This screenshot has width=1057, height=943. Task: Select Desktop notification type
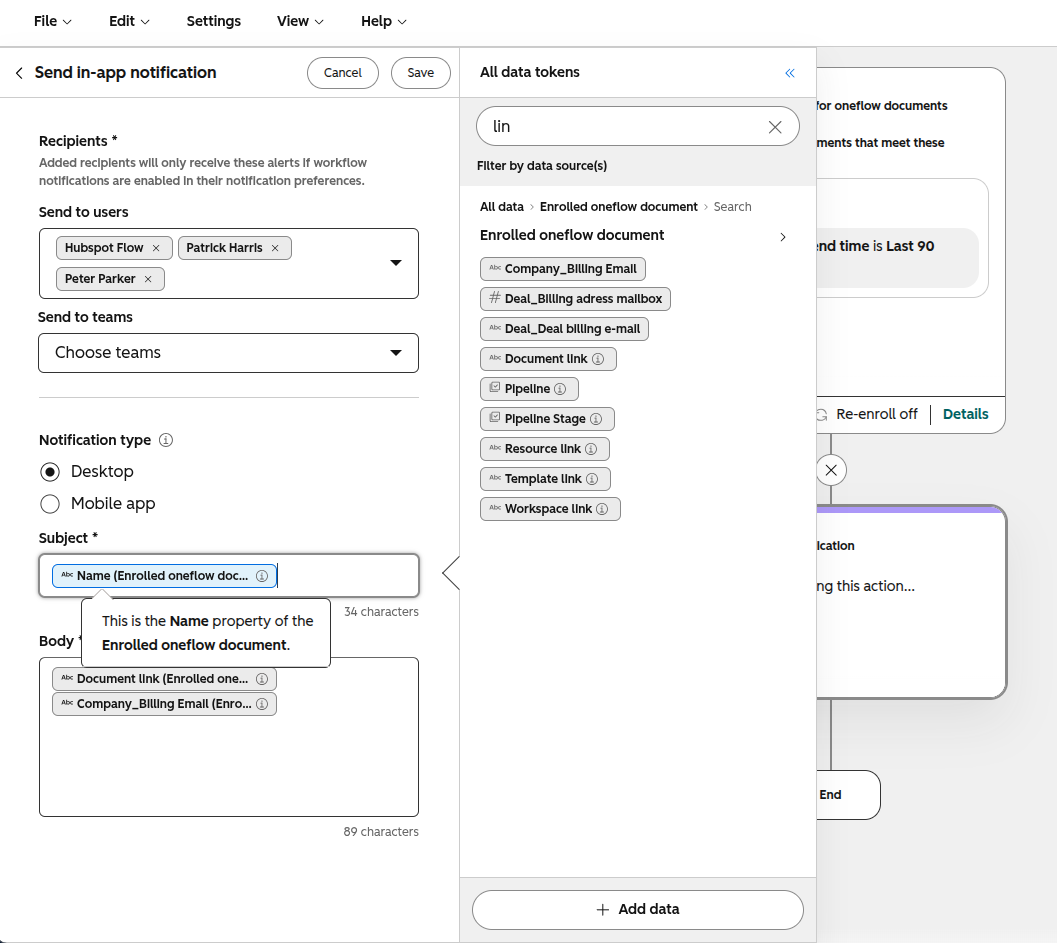click(x=50, y=472)
